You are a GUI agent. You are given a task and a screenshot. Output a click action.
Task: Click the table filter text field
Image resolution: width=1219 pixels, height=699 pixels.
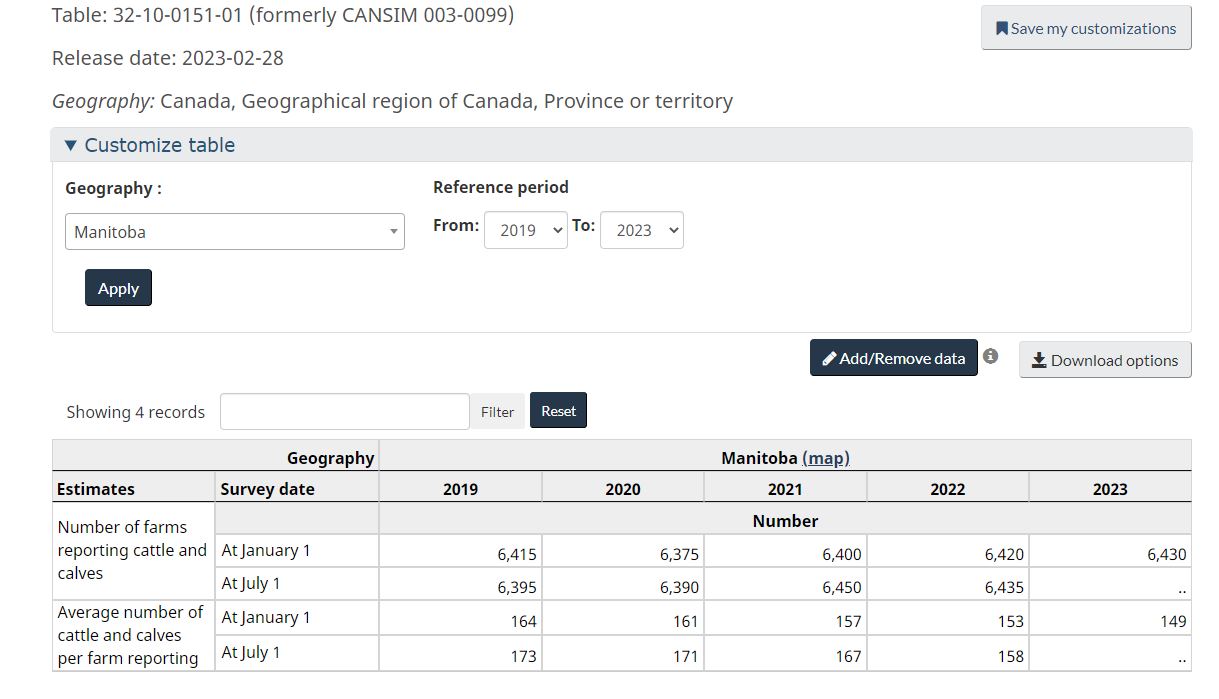[x=344, y=411]
